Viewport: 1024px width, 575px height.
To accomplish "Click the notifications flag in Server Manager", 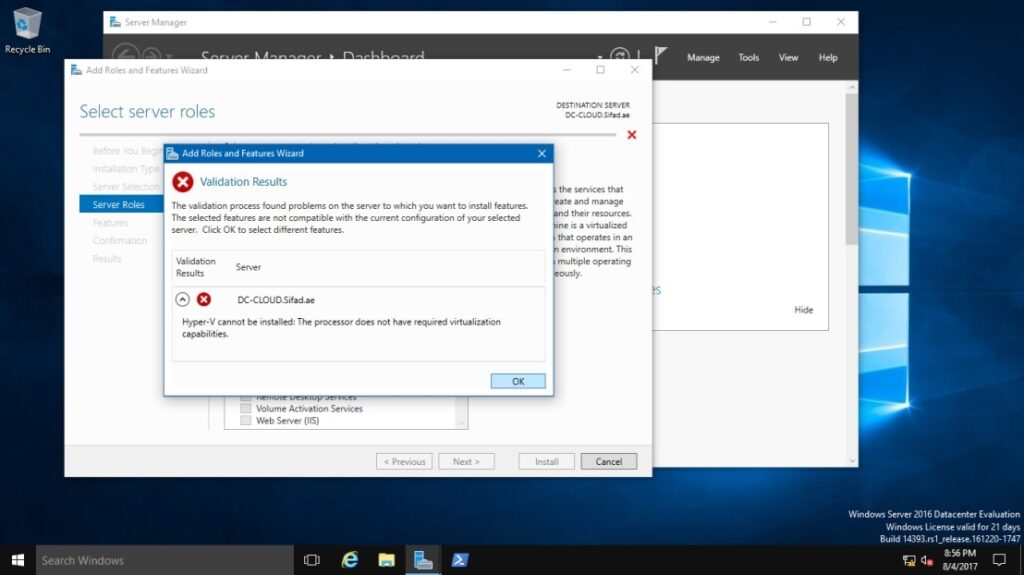I will (660, 56).
